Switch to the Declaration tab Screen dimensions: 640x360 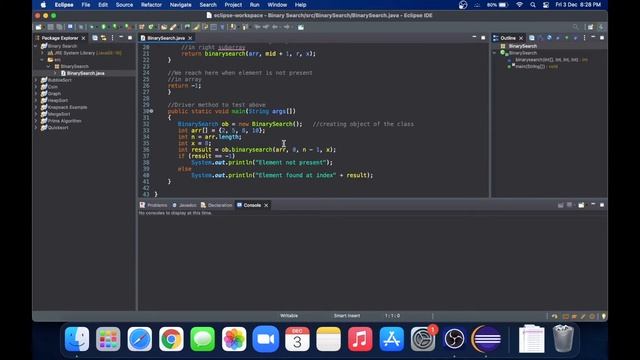(216, 205)
